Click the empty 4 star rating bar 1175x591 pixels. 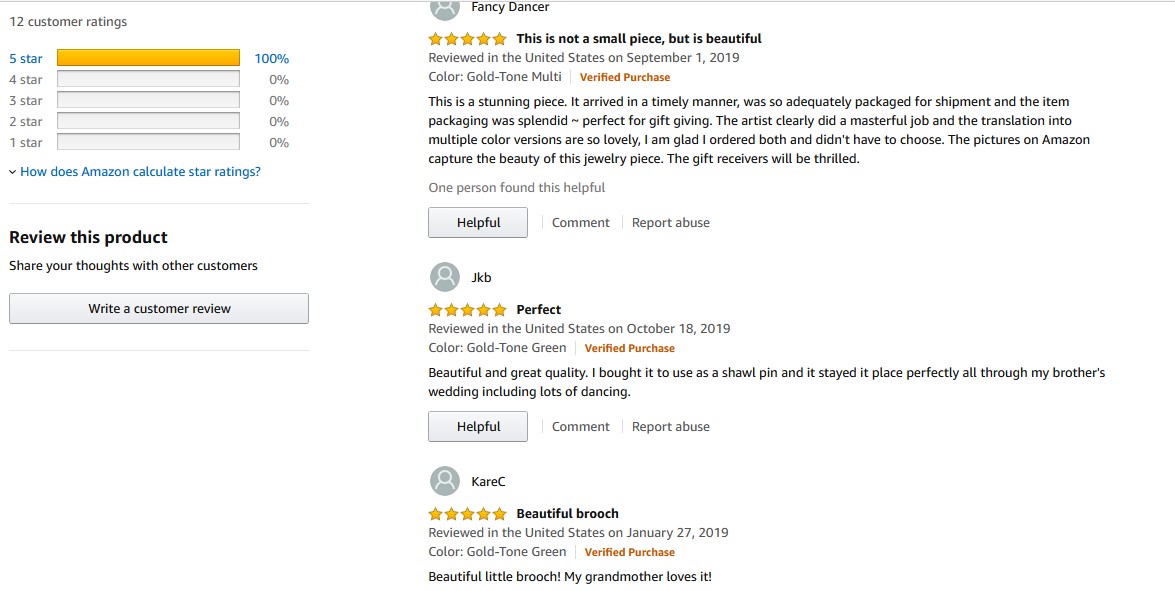point(148,79)
